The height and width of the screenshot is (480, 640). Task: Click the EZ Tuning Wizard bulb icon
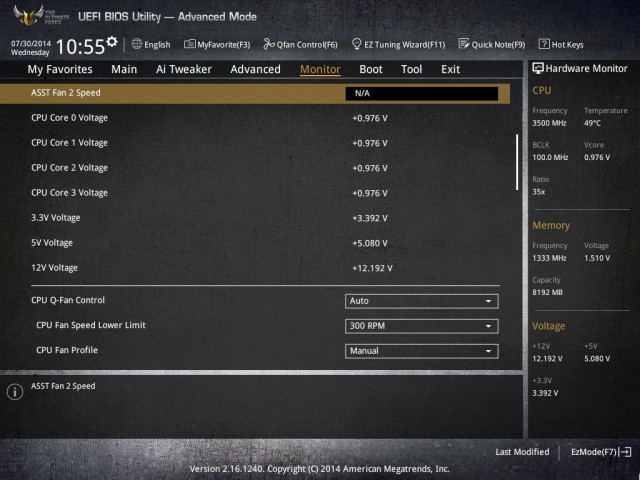[356, 44]
